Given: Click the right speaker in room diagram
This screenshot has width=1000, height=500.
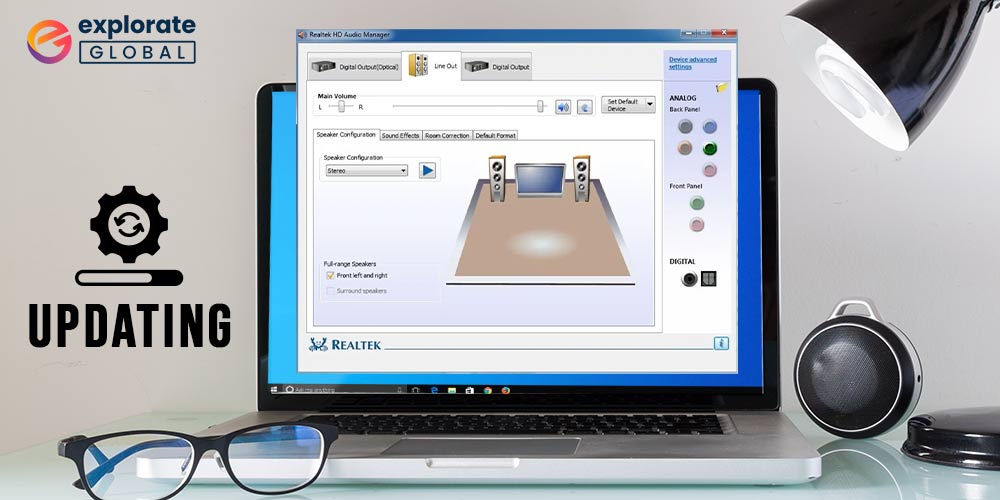Looking at the screenshot, I should (581, 179).
